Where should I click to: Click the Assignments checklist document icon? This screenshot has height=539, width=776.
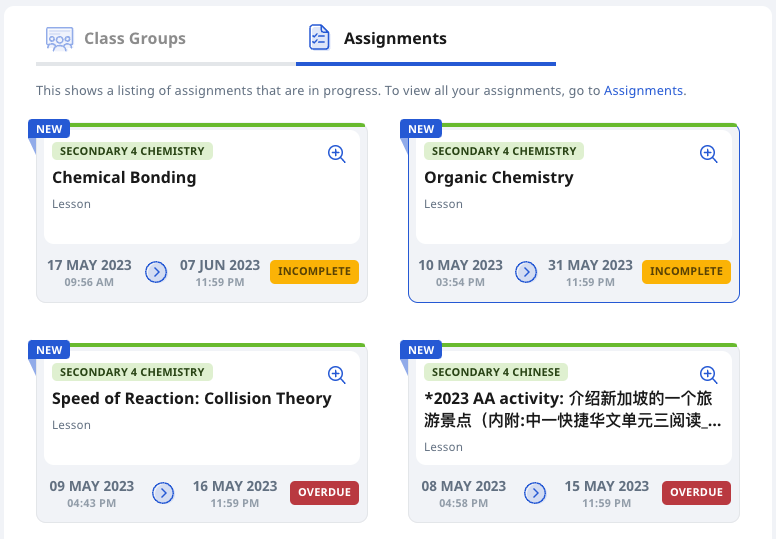(x=319, y=38)
